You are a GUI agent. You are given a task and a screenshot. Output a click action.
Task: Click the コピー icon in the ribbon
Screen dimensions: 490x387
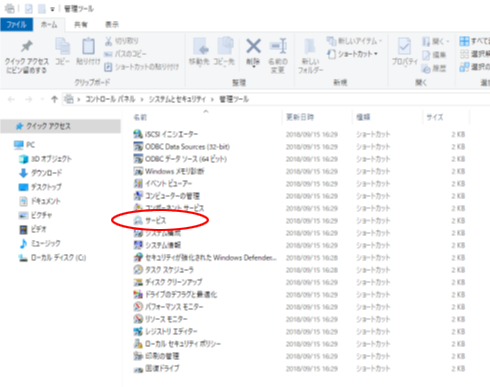(62, 46)
